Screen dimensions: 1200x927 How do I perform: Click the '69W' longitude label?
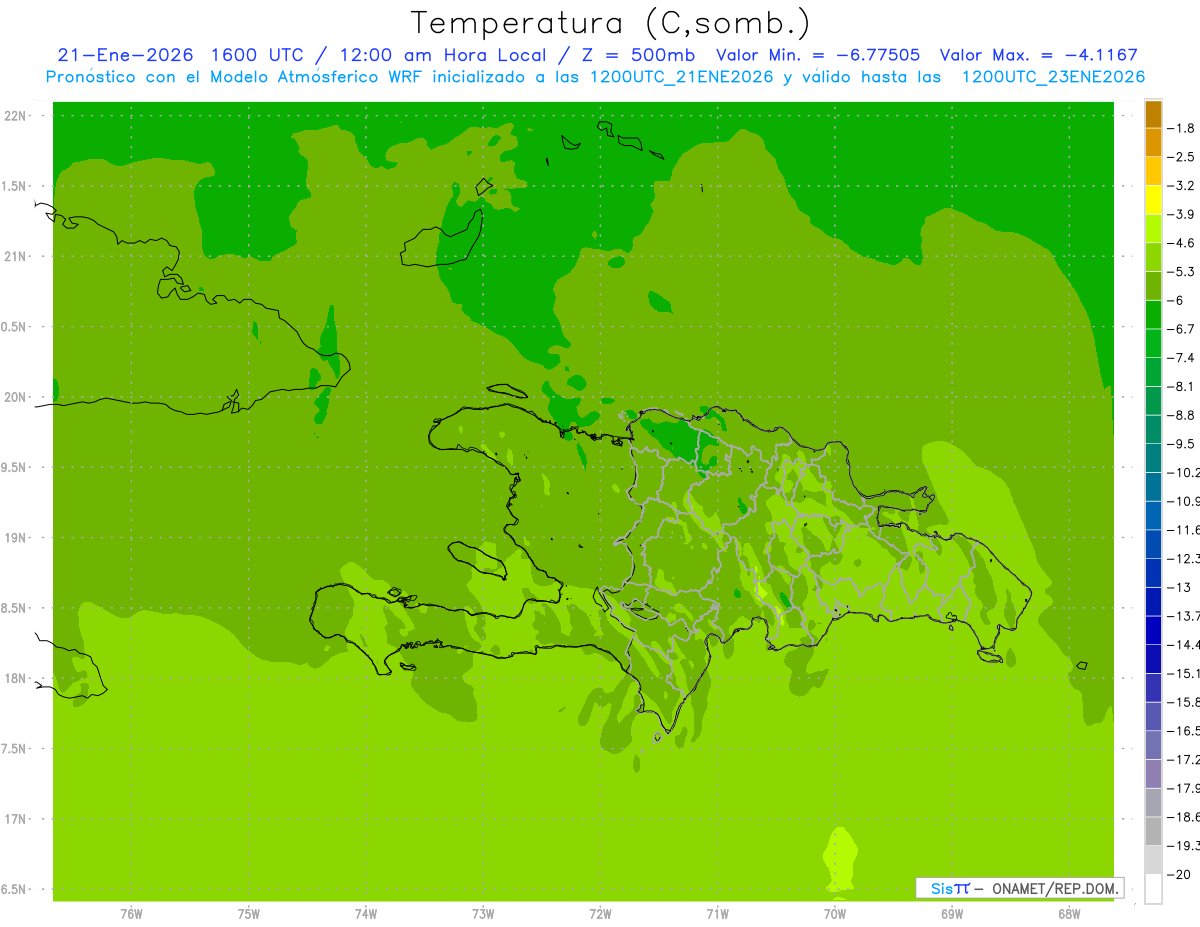[x=952, y=914]
